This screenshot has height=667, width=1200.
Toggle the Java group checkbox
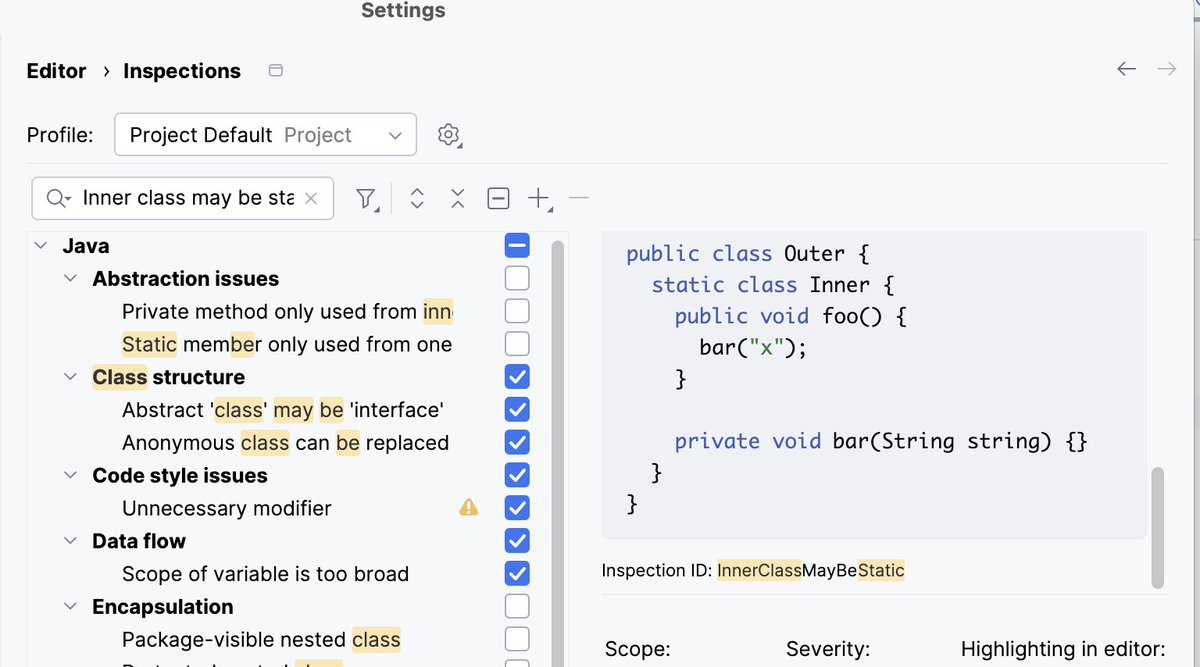tap(517, 245)
